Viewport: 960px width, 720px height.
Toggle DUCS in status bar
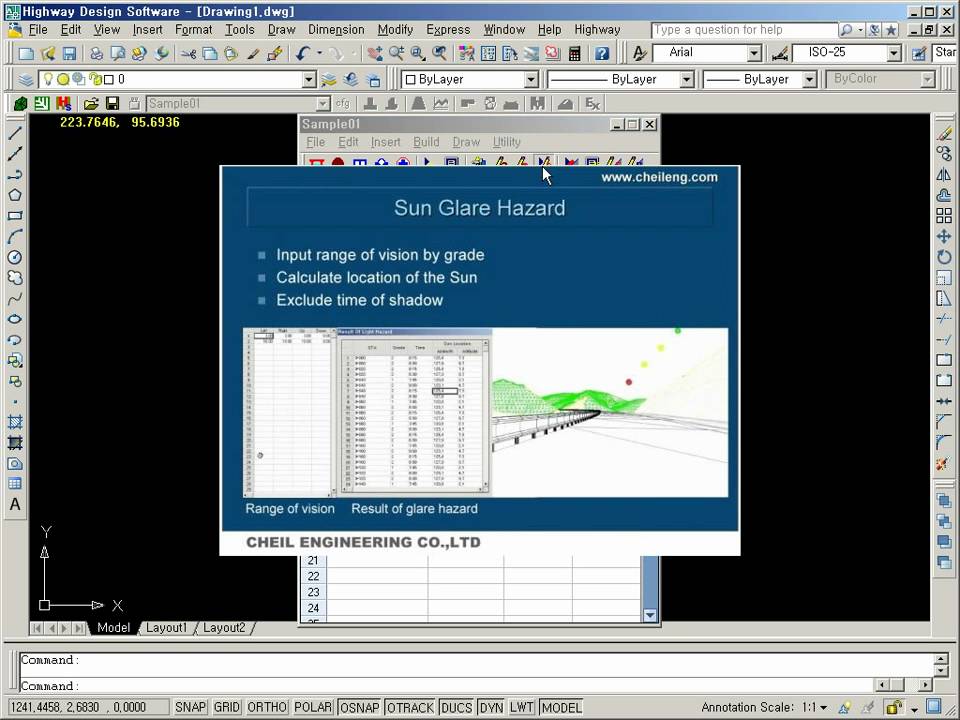pos(456,707)
